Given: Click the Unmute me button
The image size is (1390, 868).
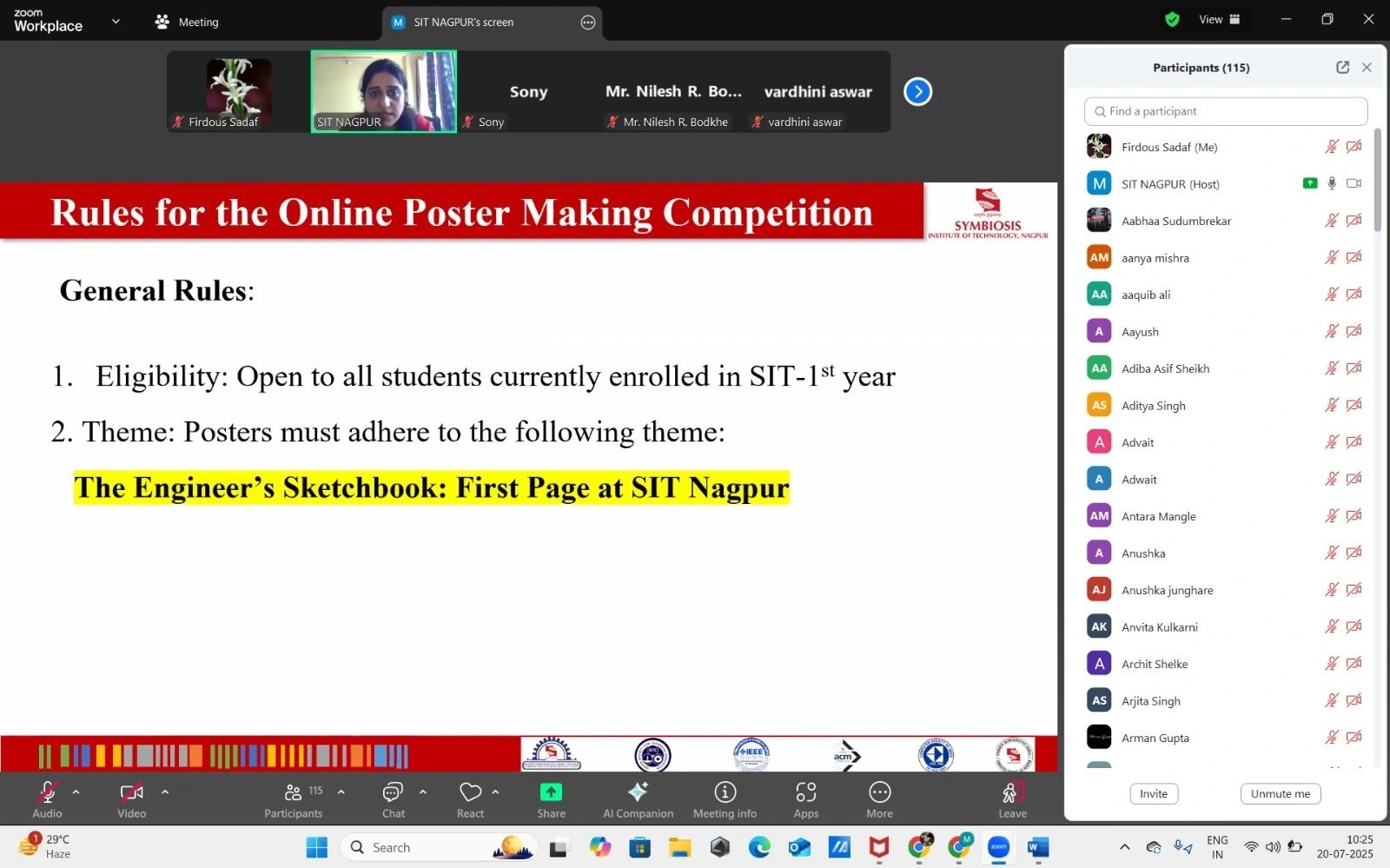Looking at the screenshot, I should [1280, 793].
